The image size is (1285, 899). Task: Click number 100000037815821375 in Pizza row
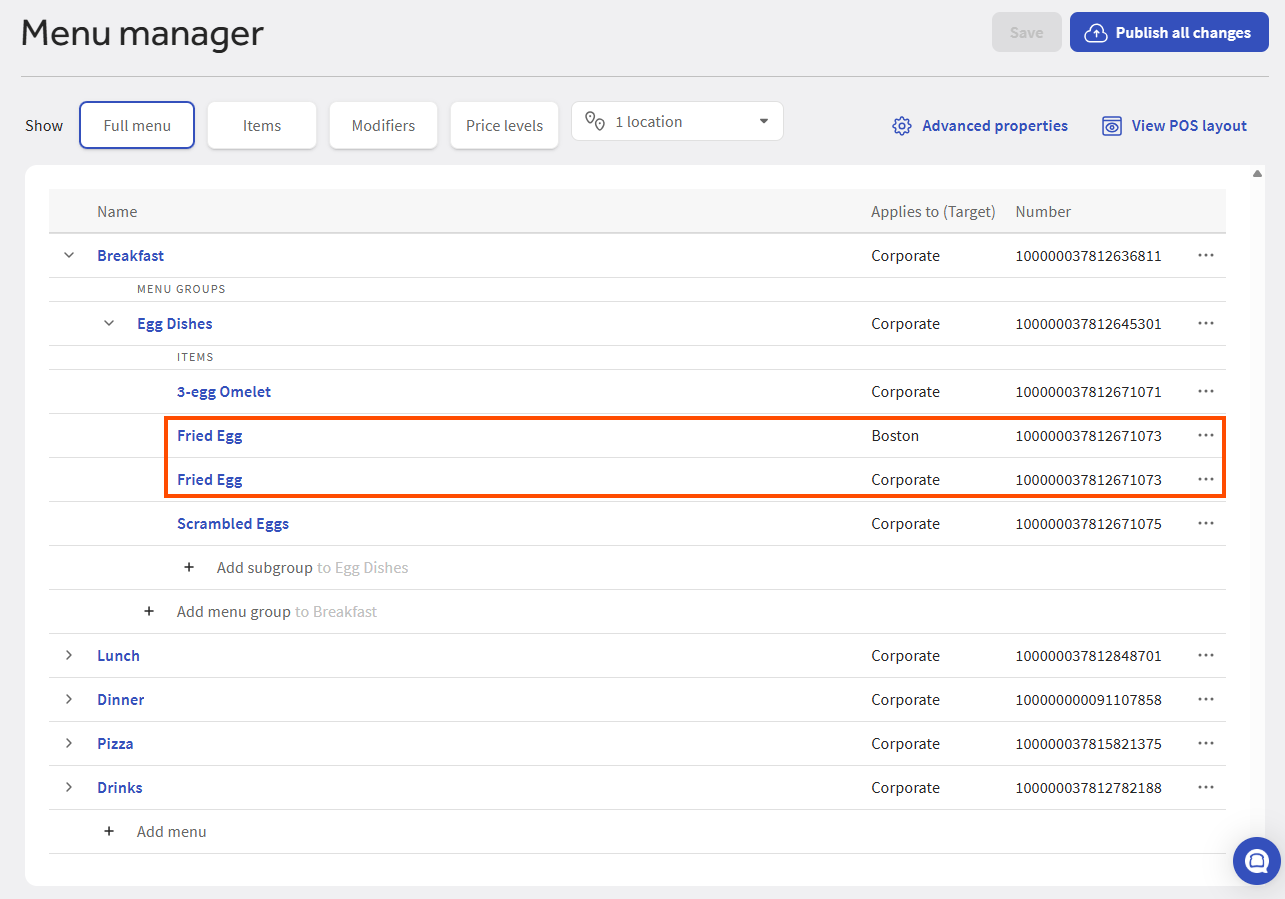(x=1088, y=744)
